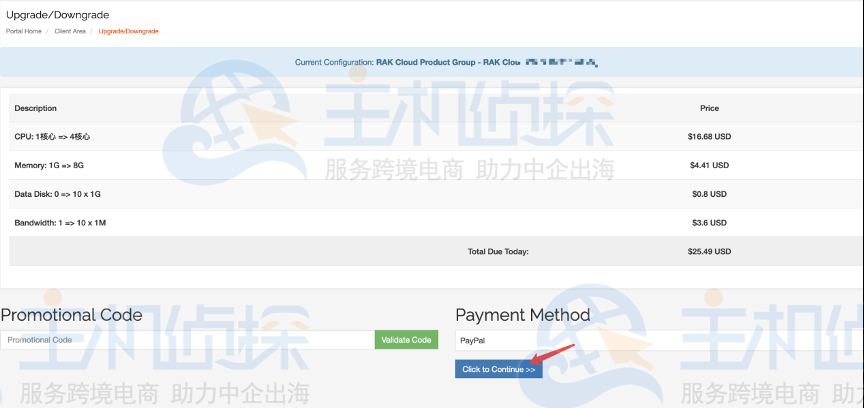This screenshot has width=864, height=408.
Task: Click the Upgrade/Downgrade page title
Action: [57, 15]
